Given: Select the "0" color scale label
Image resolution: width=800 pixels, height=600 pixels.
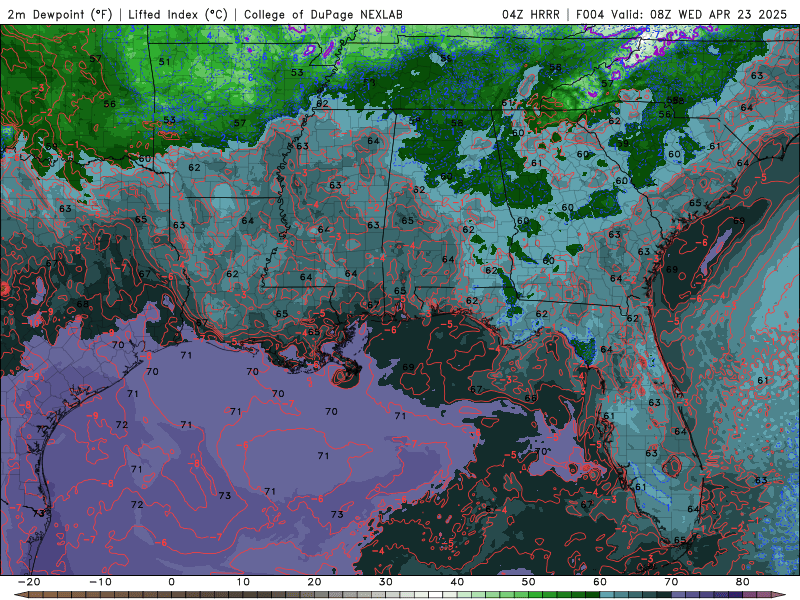Looking at the screenshot, I should click(x=171, y=582).
